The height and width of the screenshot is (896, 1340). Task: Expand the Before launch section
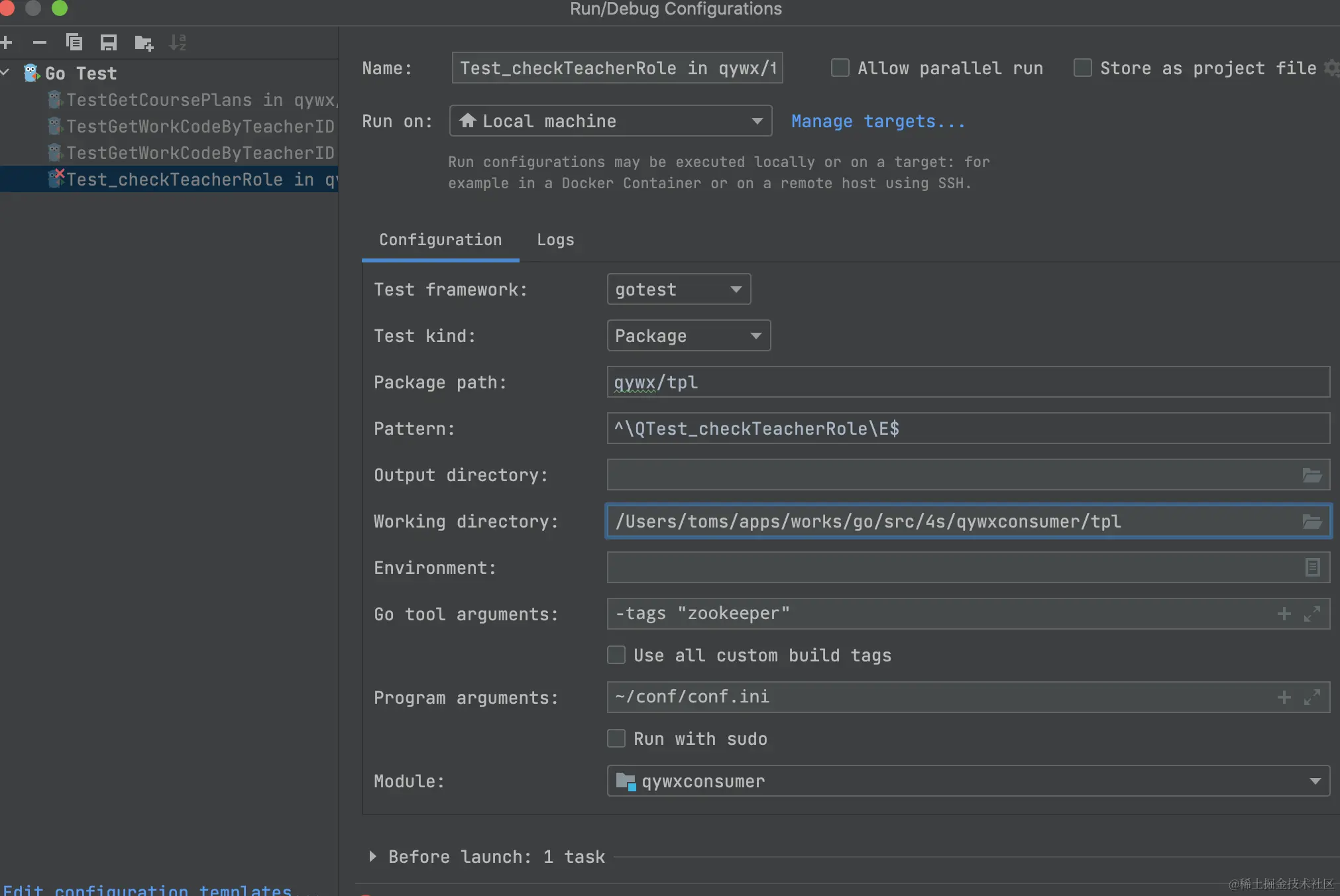(372, 856)
